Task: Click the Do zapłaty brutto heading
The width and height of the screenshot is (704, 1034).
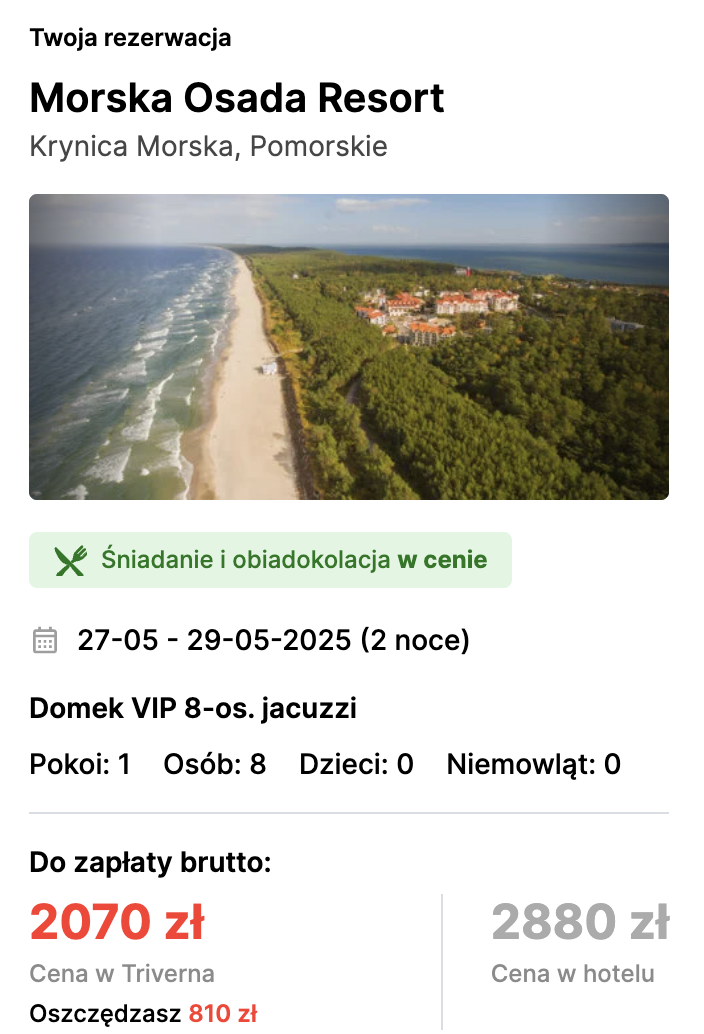Action: click(x=150, y=862)
